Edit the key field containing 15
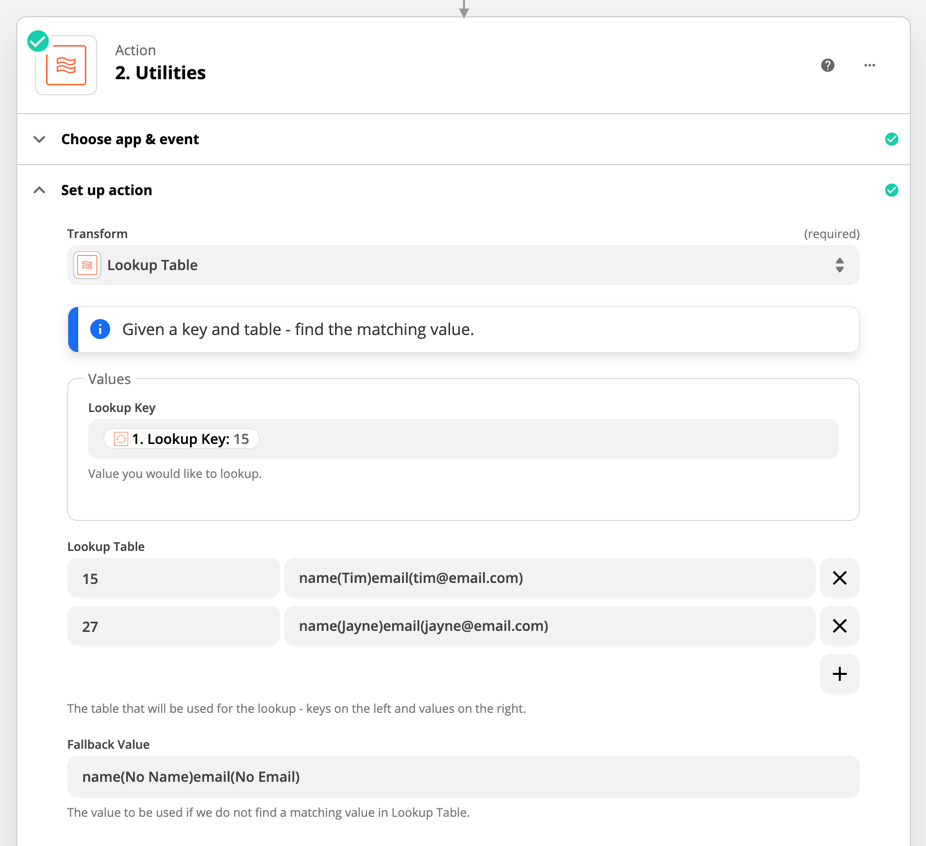The height and width of the screenshot is (846, 926). pyautogui.click(x=173, y=578)
